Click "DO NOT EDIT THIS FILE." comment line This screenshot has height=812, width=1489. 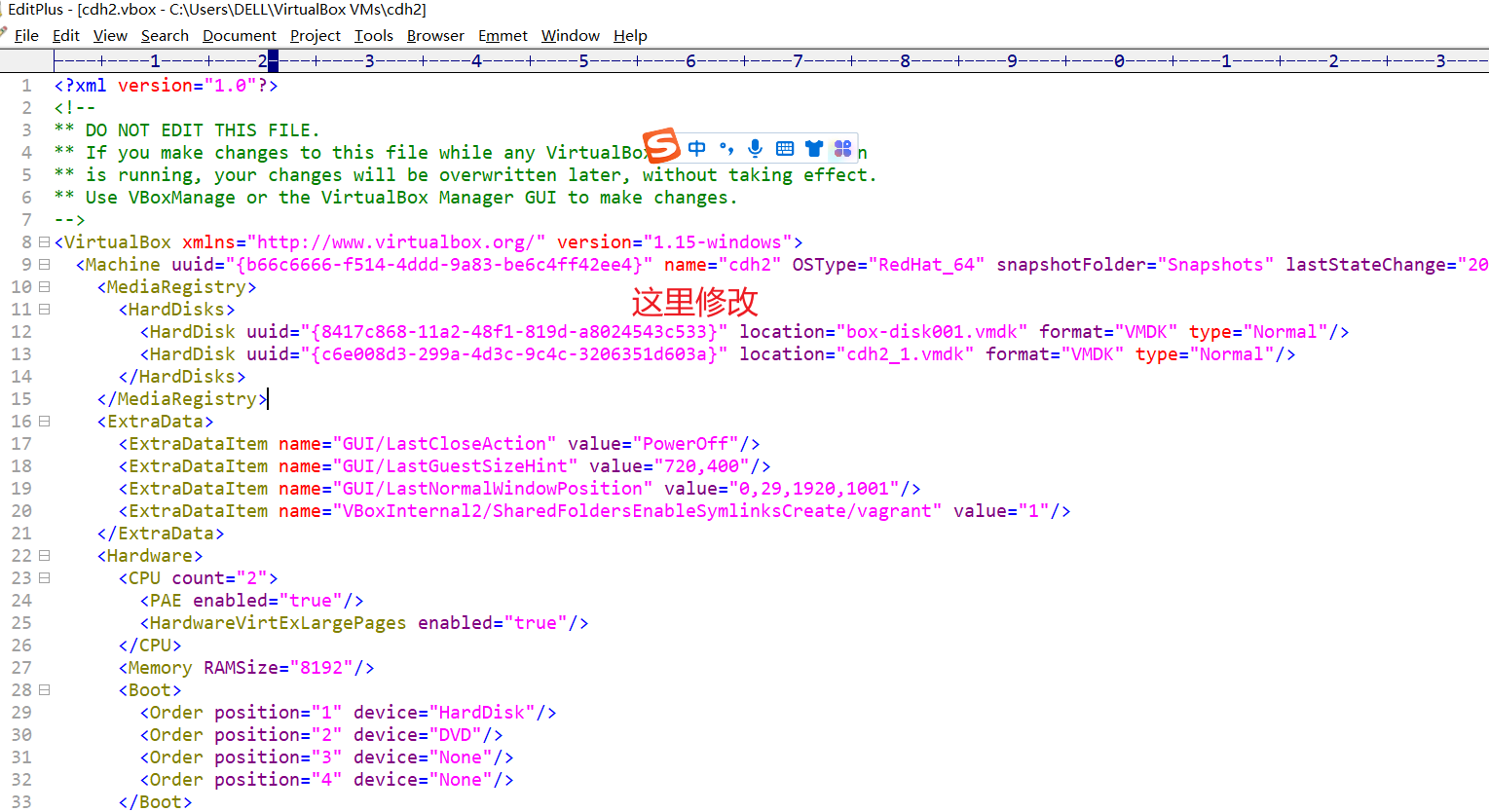(187, 130)
